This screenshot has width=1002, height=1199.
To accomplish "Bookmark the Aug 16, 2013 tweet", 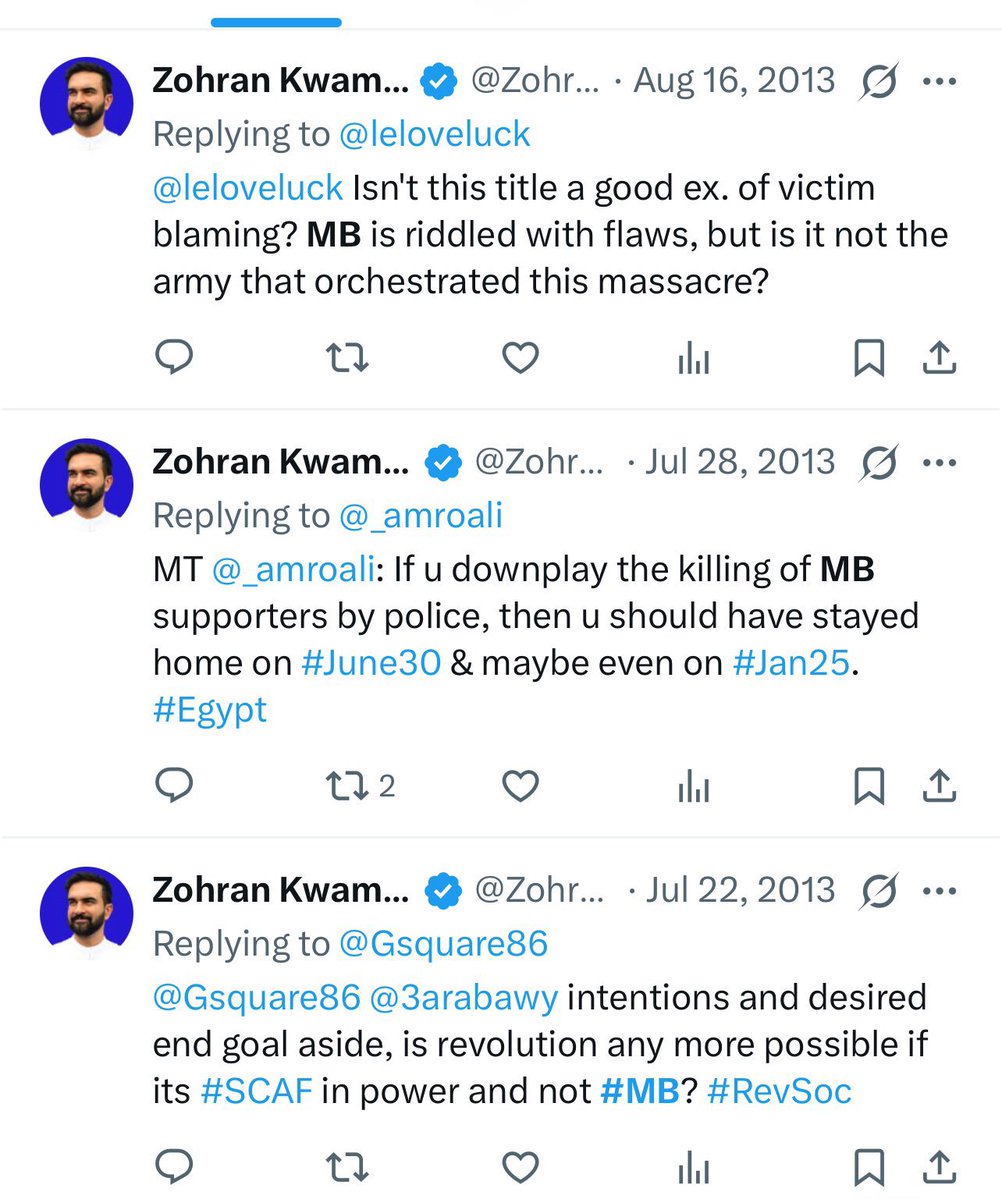I will click(869, 358).
